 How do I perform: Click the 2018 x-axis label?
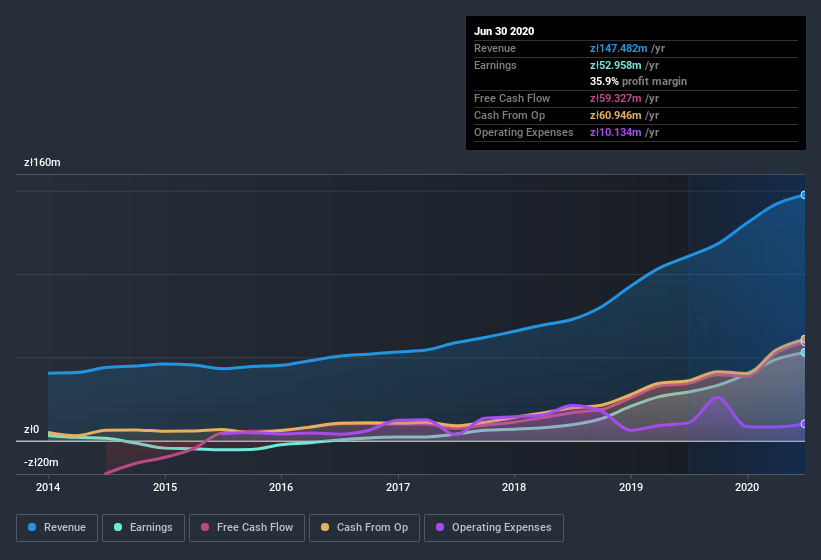(514, 487)
